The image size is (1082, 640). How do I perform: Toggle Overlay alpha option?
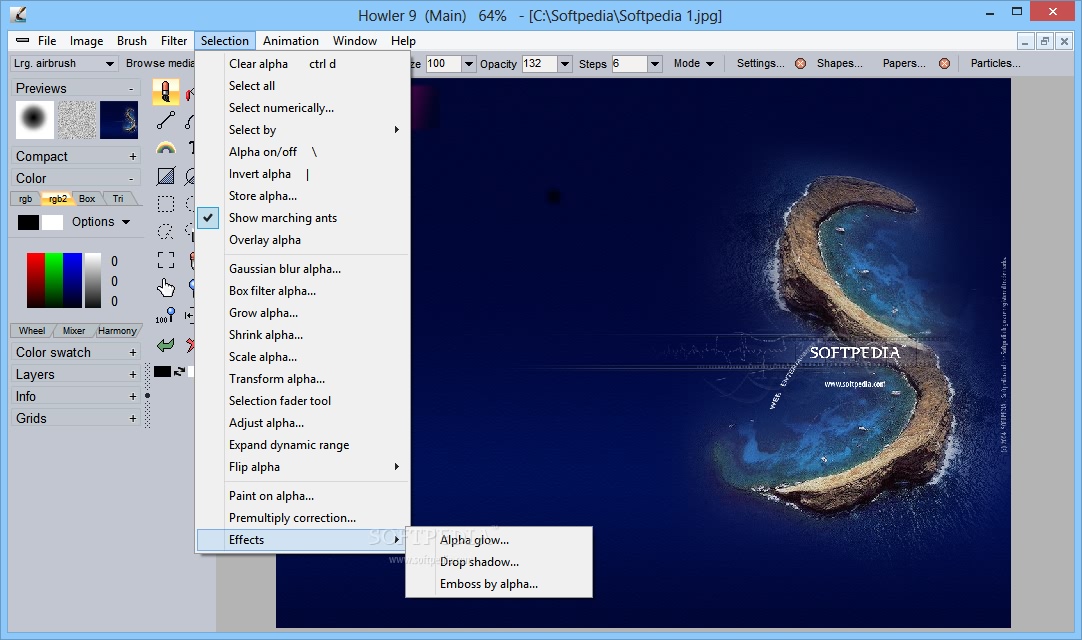pyautogui.click(x=303, y=240)
